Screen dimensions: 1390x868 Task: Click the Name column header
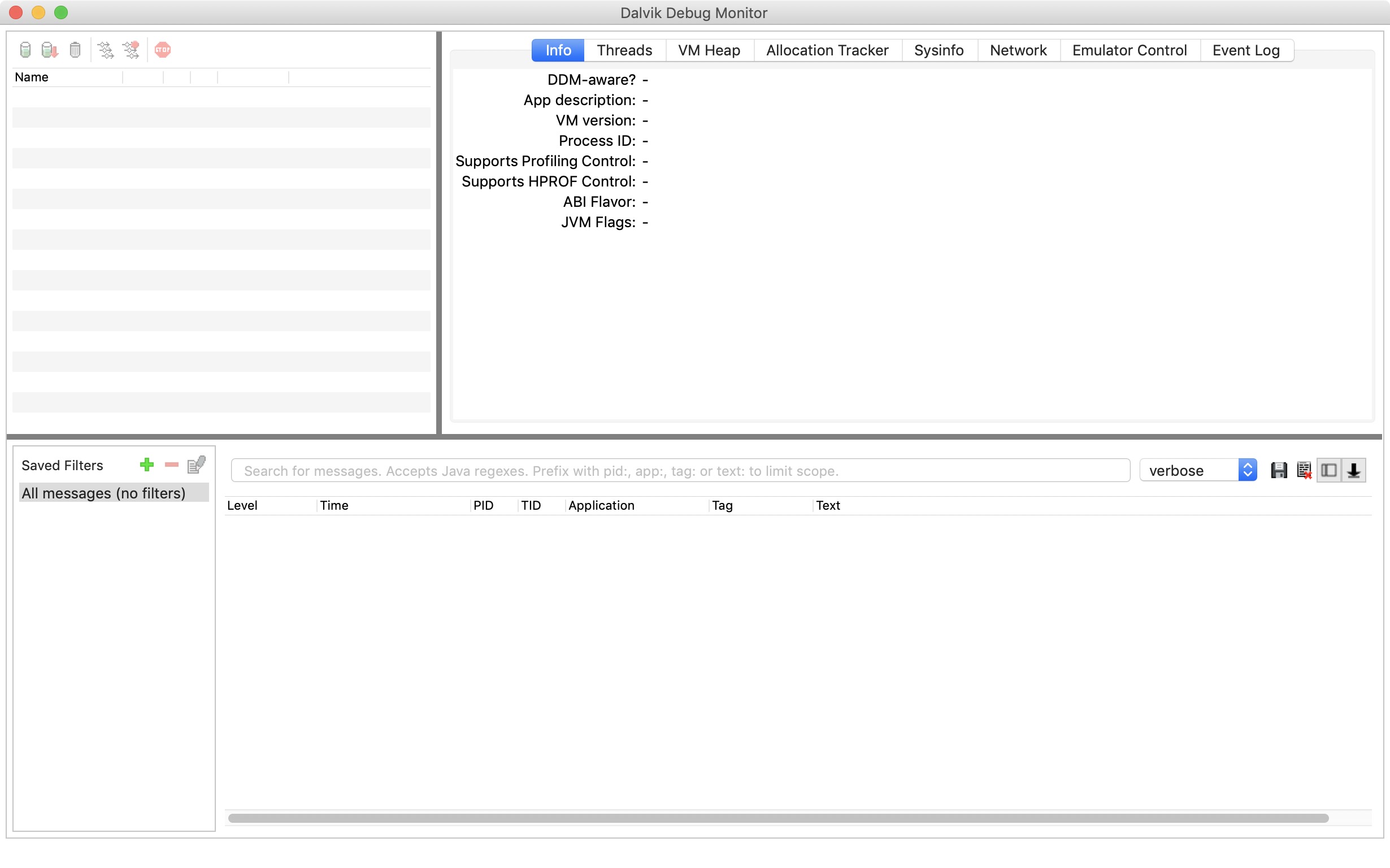click(67, 77)
